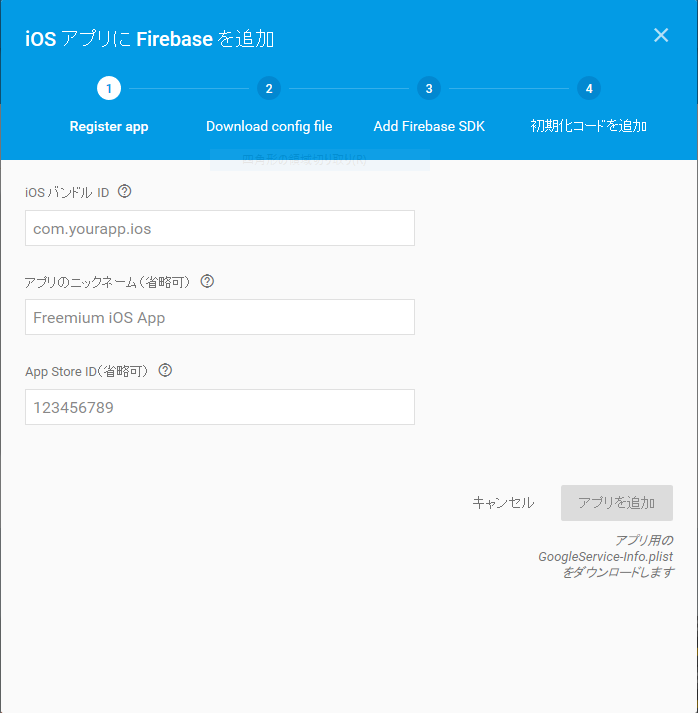Go to Download config file step

(x=269, y=126)
